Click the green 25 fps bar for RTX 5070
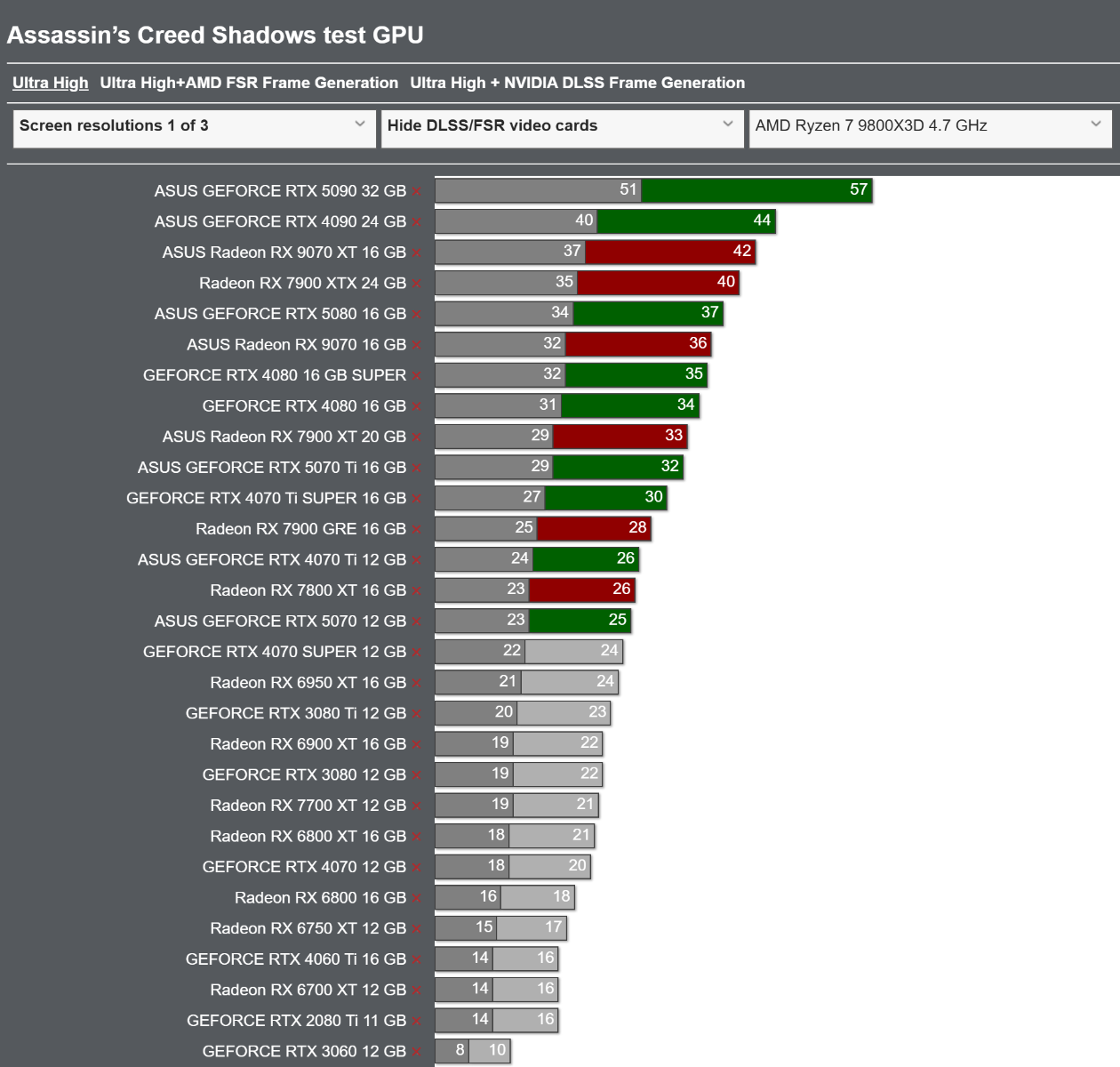 [580, 621]
